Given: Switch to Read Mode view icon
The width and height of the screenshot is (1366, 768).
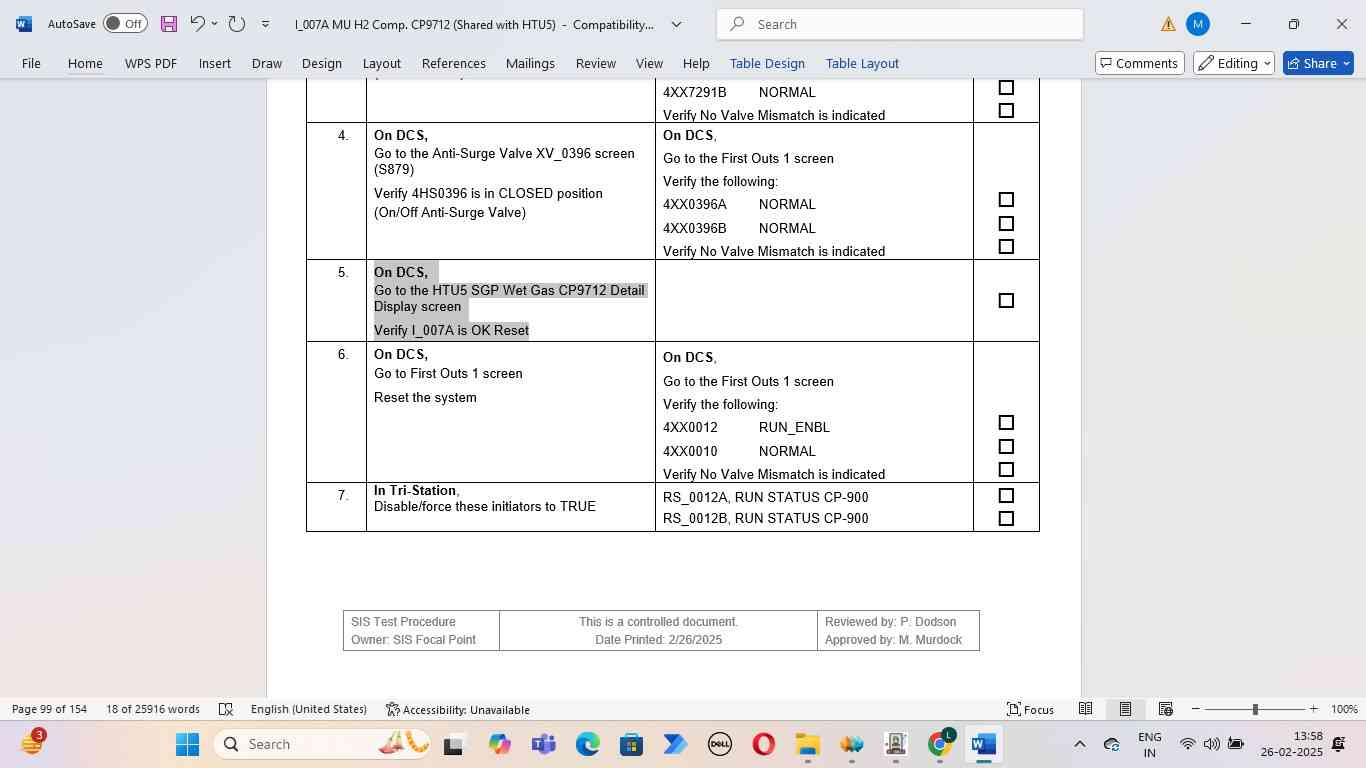Looking at the screenshot, I should point(1085,709).
